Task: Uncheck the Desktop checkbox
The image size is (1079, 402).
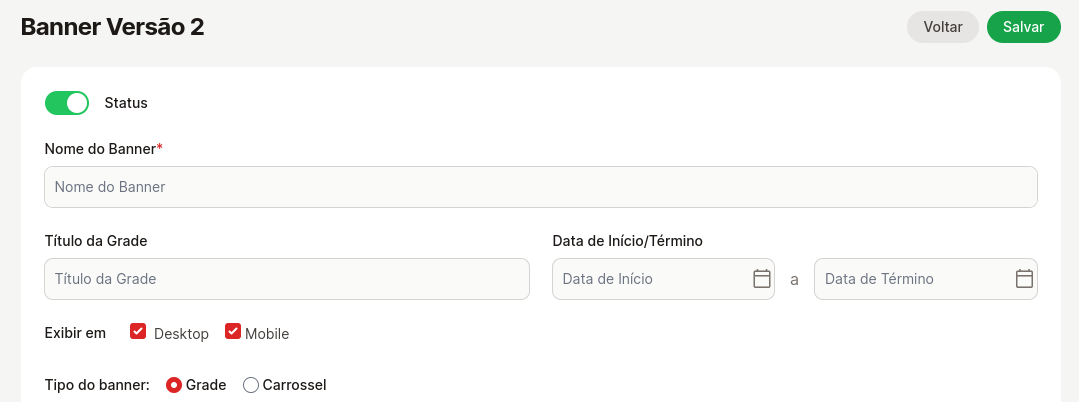Action: (139, 332)
